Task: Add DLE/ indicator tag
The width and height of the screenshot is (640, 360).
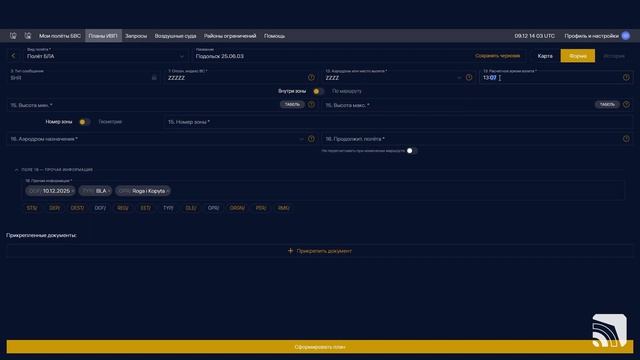Action: click(x=191, y=208)
